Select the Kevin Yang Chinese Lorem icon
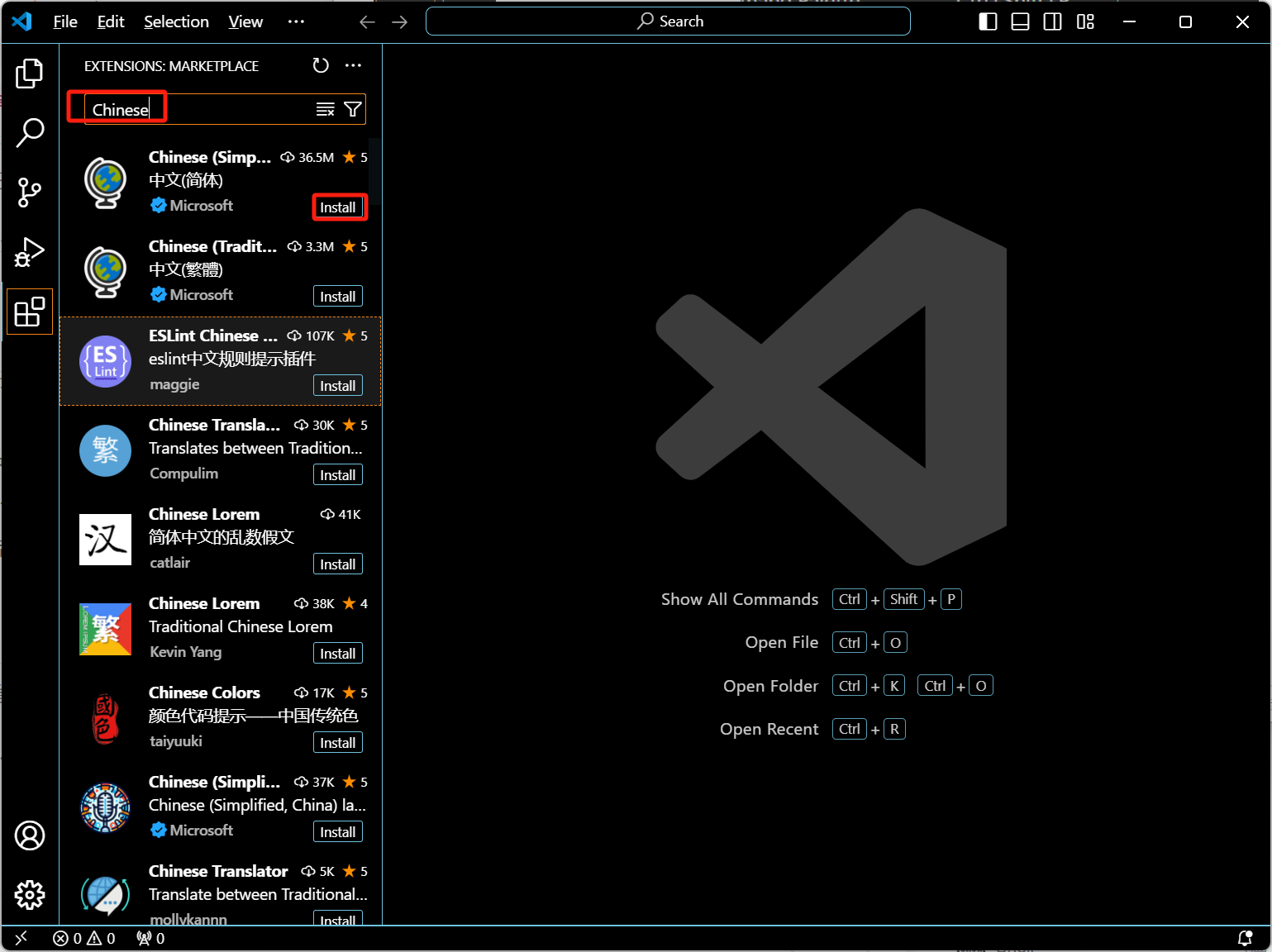Image resolution: width=1272 pixels, height=952 pixels. [105, 629]
